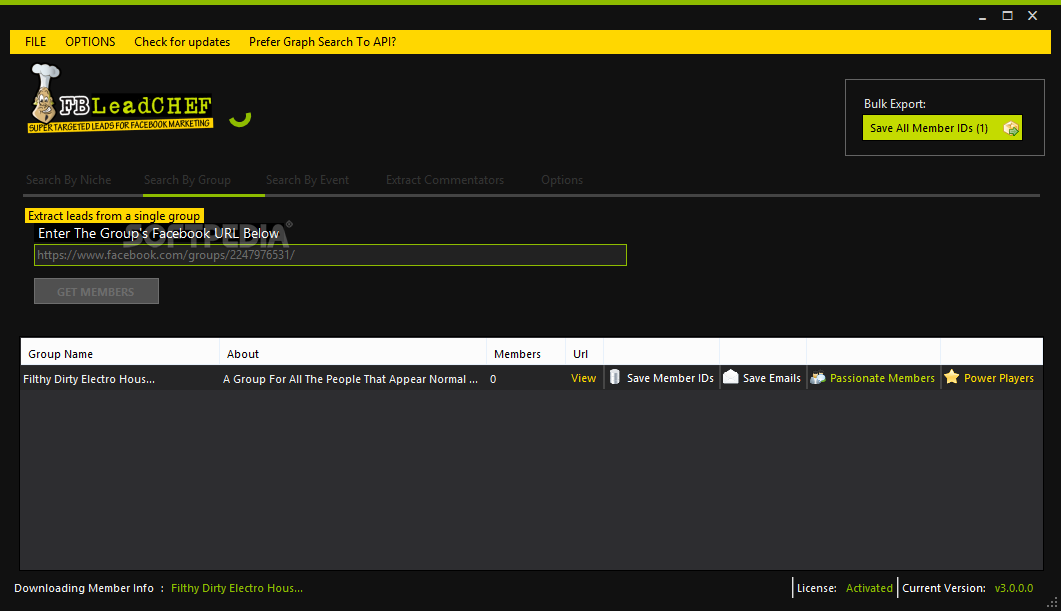Click the Bulk Export label

coord(895,104)
